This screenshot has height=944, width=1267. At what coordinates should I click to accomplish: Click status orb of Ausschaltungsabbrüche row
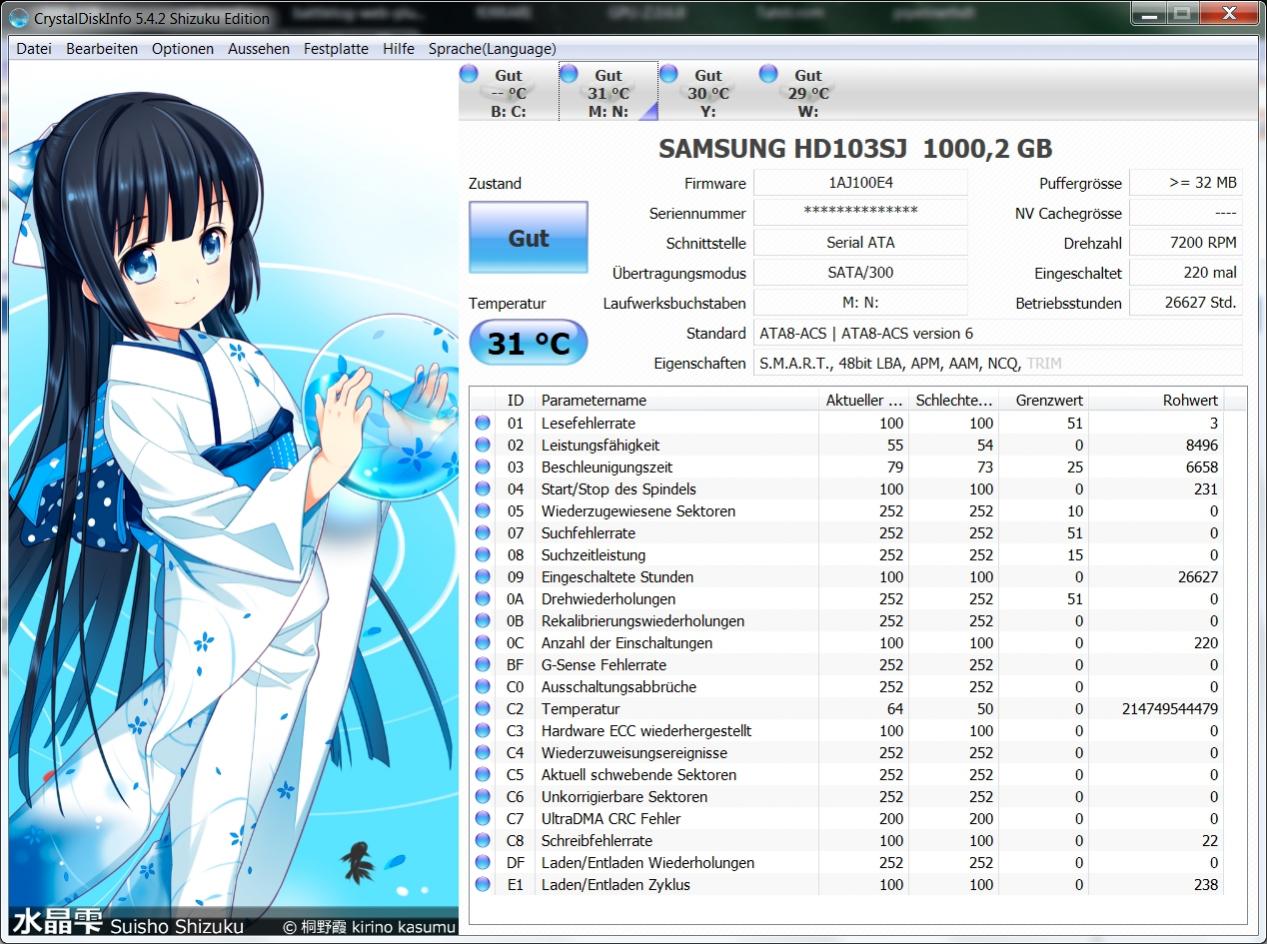point(483,687)
